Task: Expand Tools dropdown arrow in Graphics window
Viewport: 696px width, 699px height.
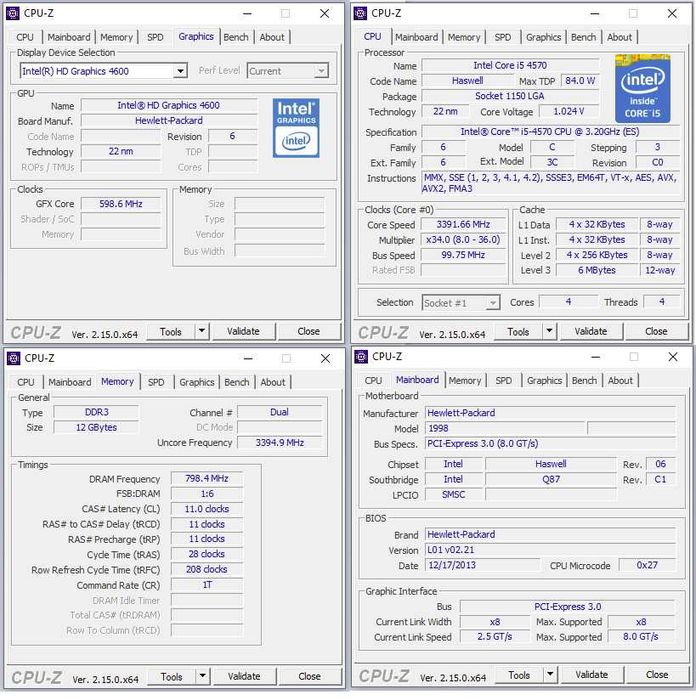Action: (202, 331)
